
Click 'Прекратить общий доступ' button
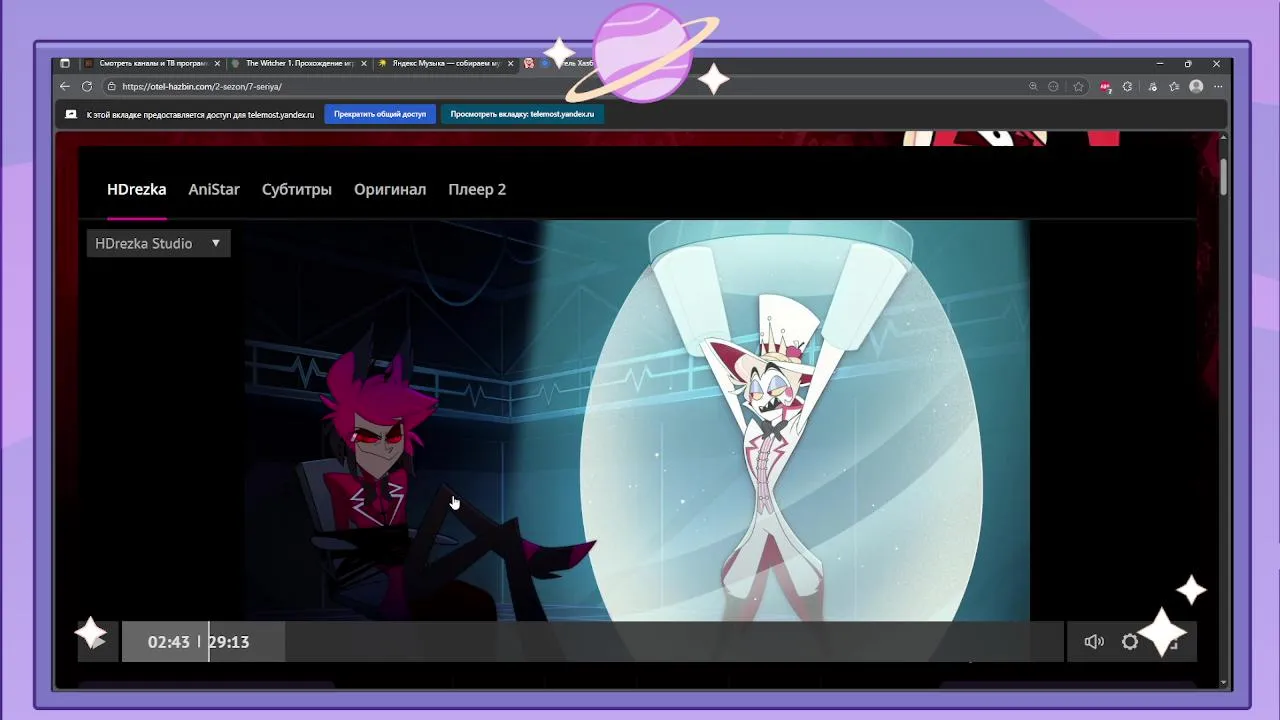380,114
